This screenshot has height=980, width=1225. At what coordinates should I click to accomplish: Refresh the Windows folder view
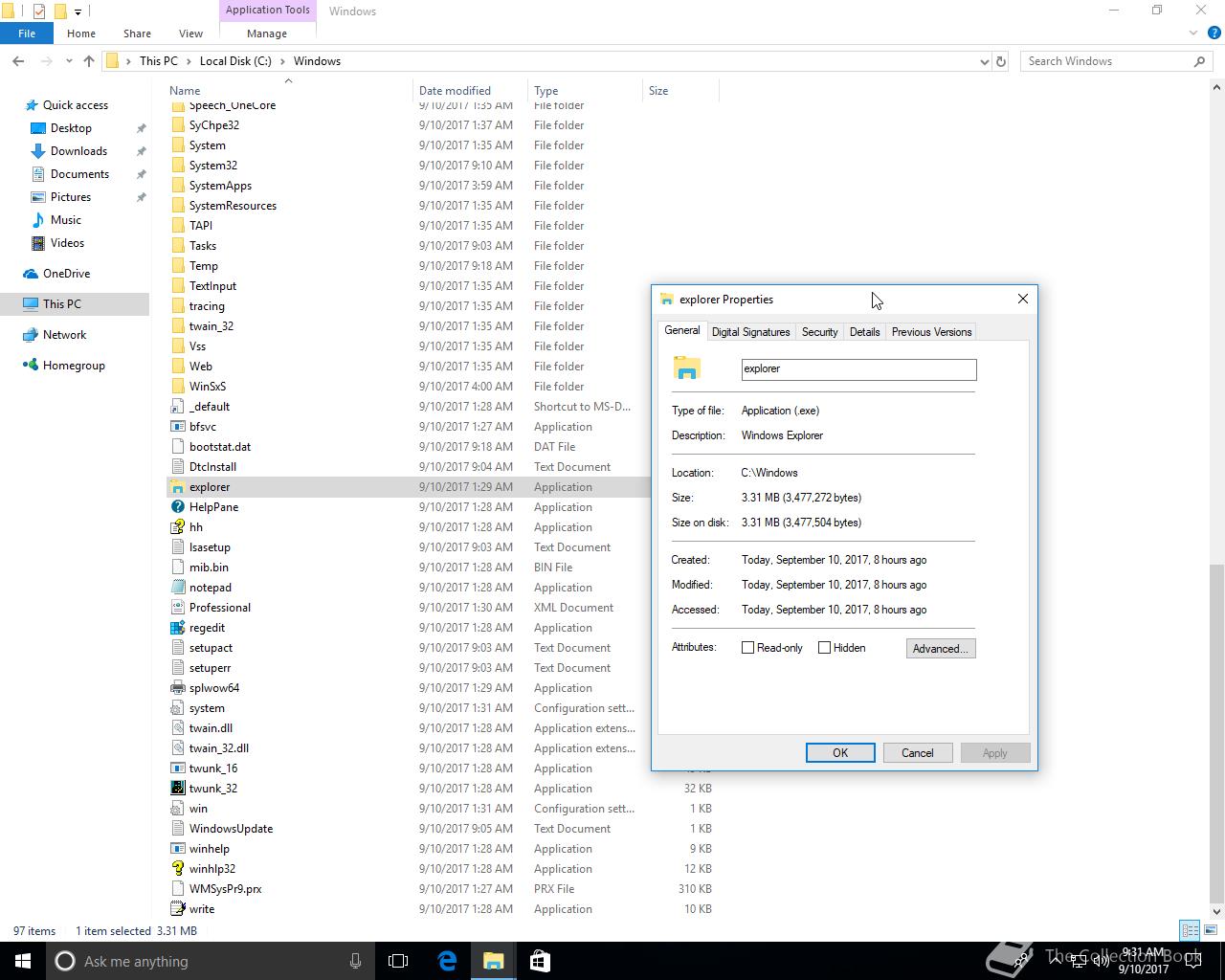click(1001, 61)
